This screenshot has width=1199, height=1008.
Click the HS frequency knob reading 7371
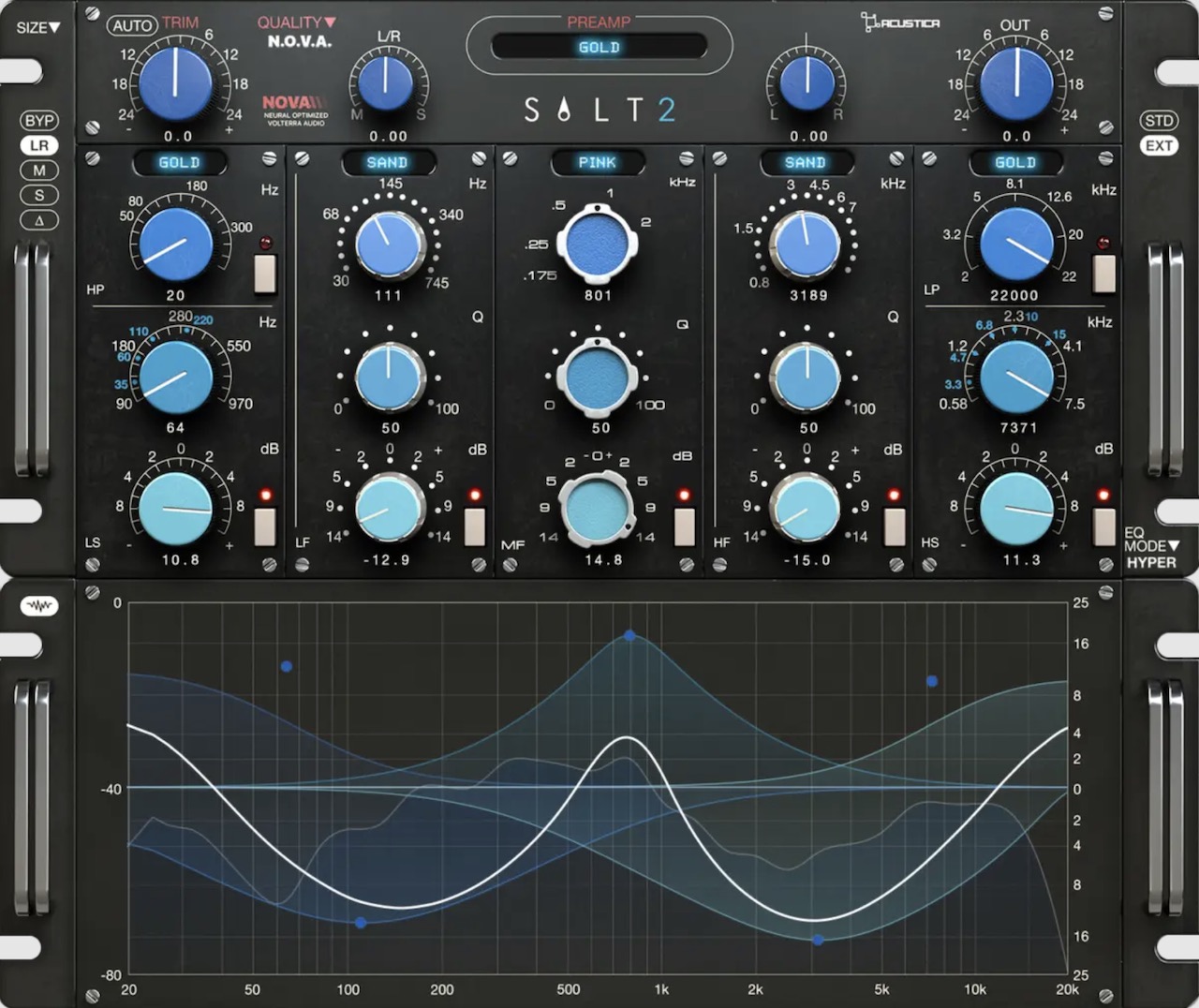(1016, 378)
